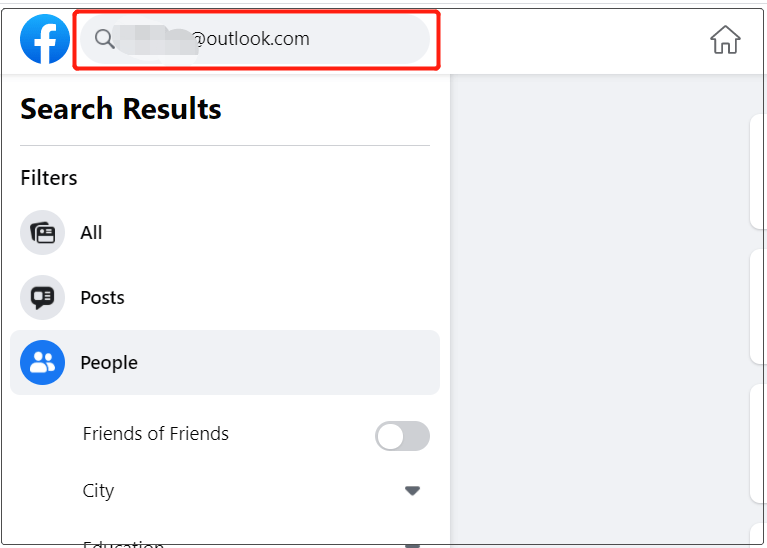Viewport: 767px width, 548px height.
Task: Click the City filter label
Action: 98,491
